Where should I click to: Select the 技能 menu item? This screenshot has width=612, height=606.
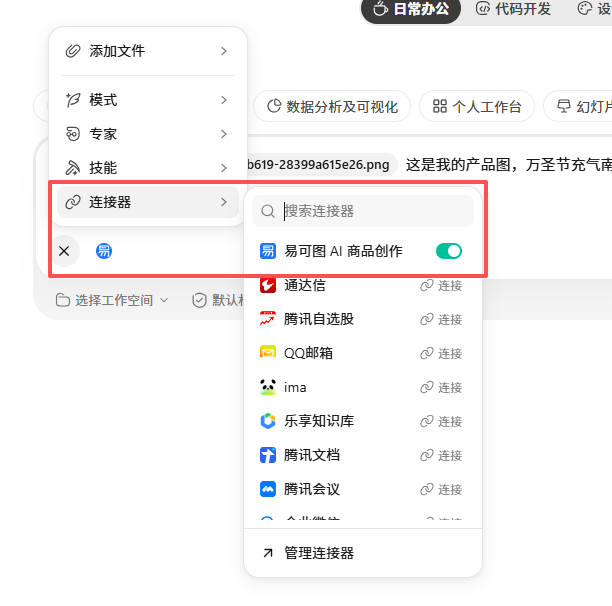click(148, 168)
